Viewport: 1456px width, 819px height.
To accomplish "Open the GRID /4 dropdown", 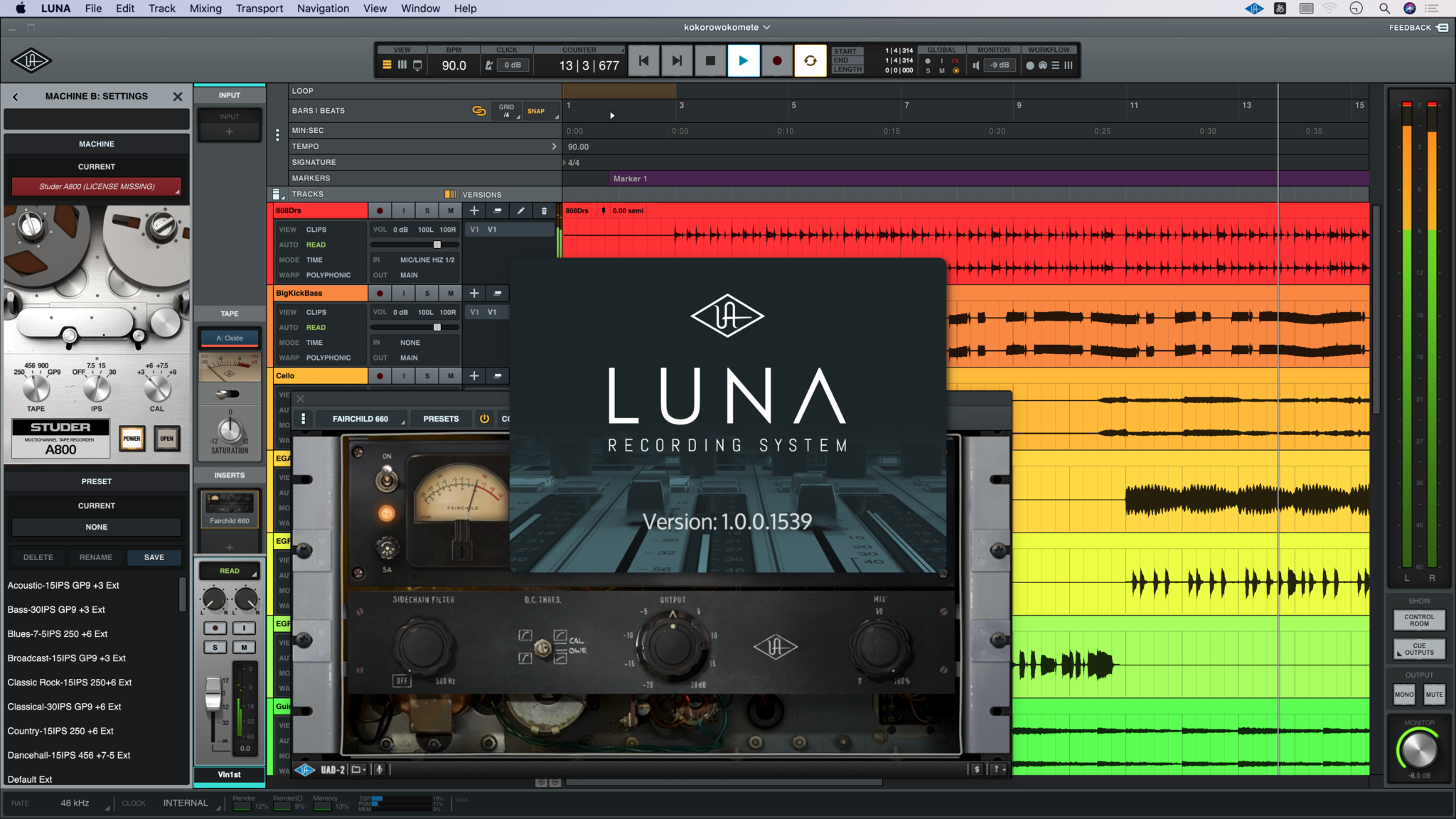I will (x=506, y=110).
